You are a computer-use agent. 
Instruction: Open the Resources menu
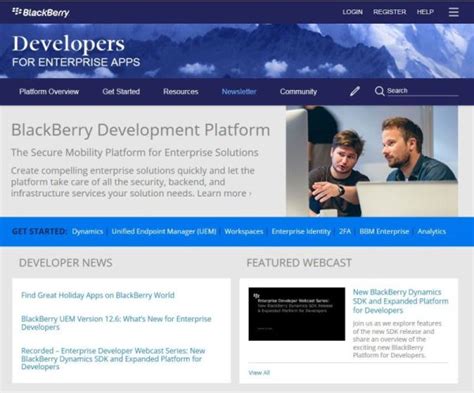coord(181,92)
